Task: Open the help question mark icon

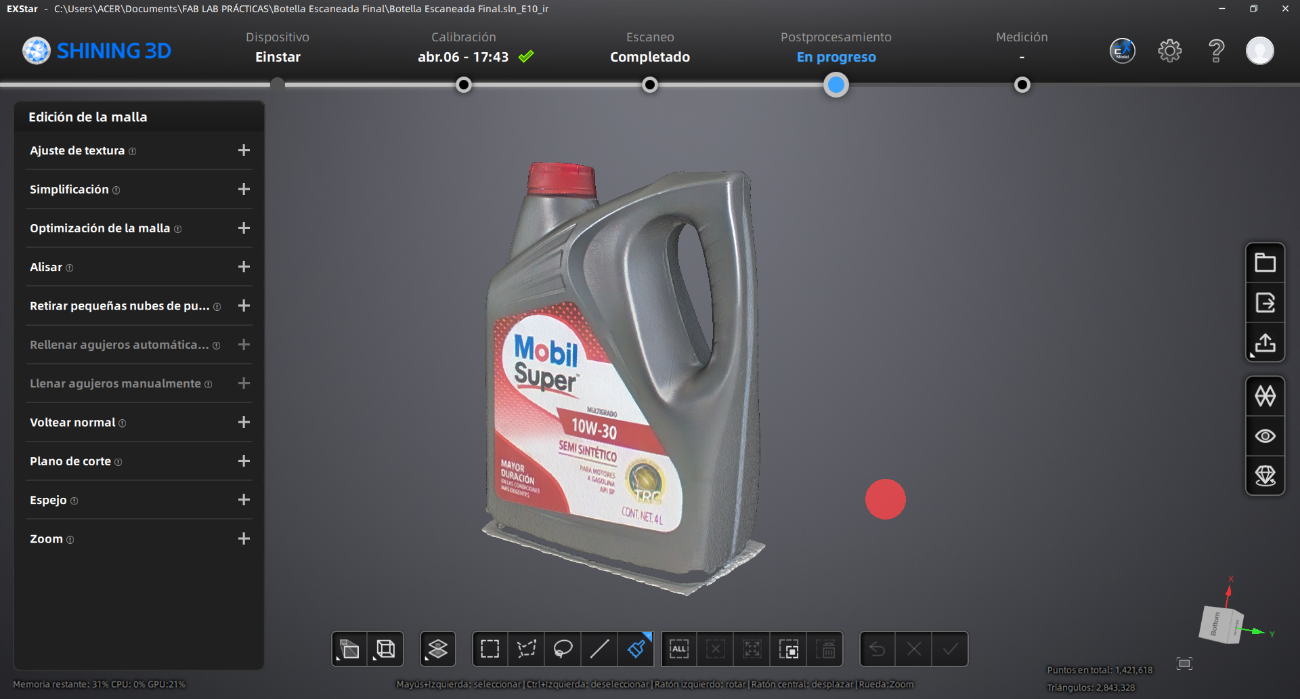Action: (x=1216, y=51)
